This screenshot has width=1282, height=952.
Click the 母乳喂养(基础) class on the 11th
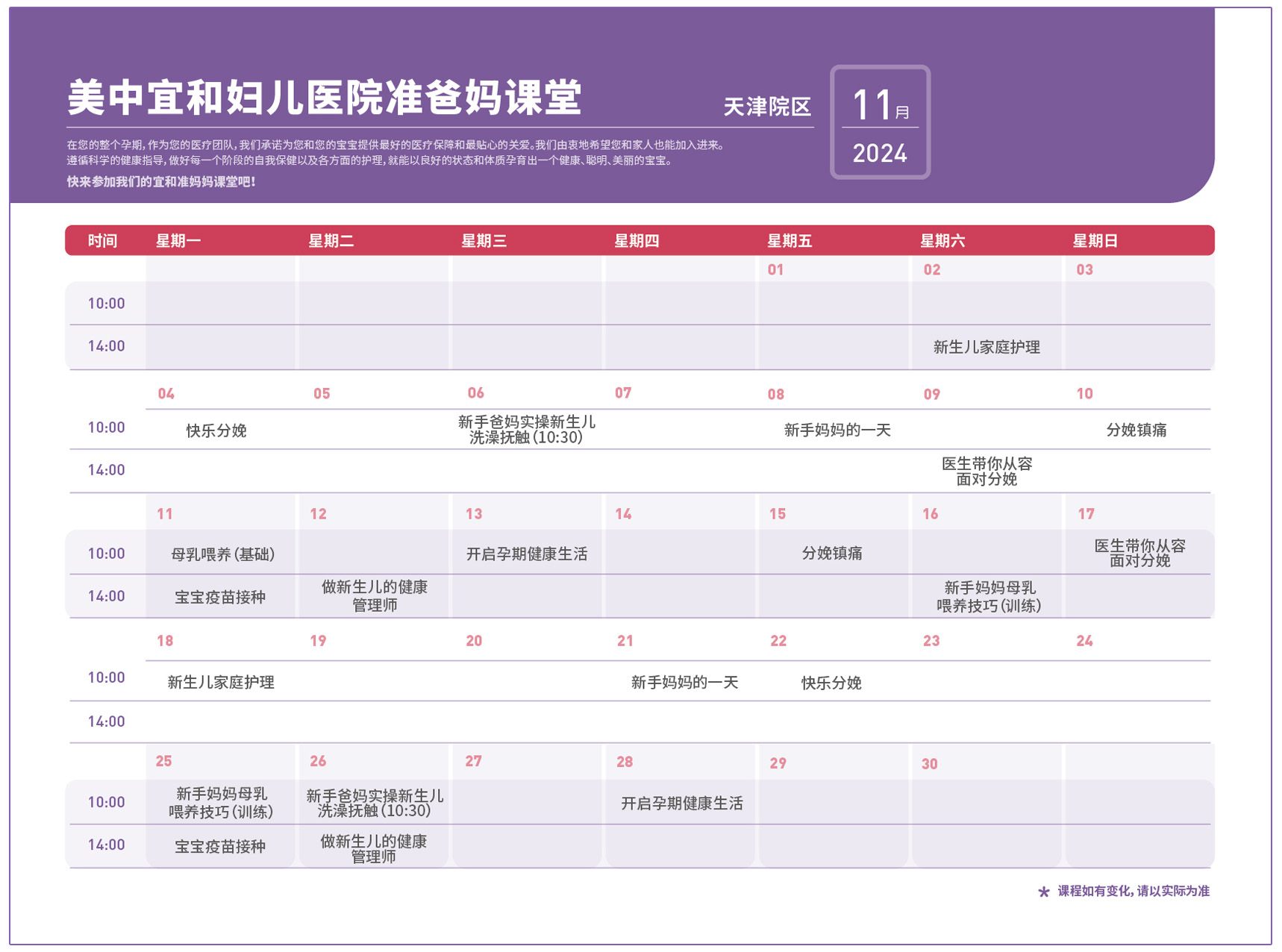point(223,554)
